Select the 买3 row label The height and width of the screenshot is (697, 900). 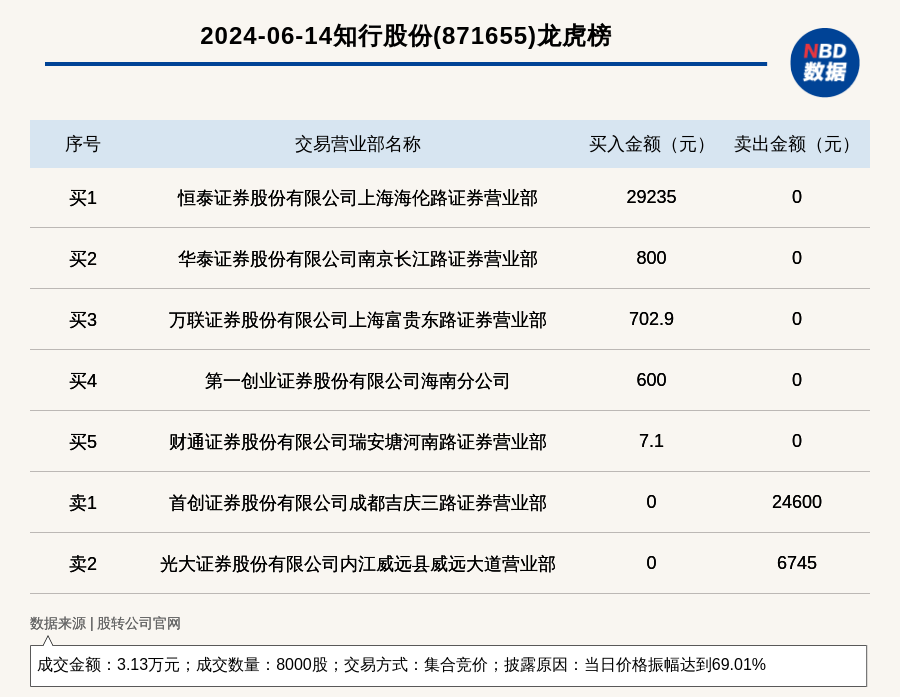(x=83, y=320)
